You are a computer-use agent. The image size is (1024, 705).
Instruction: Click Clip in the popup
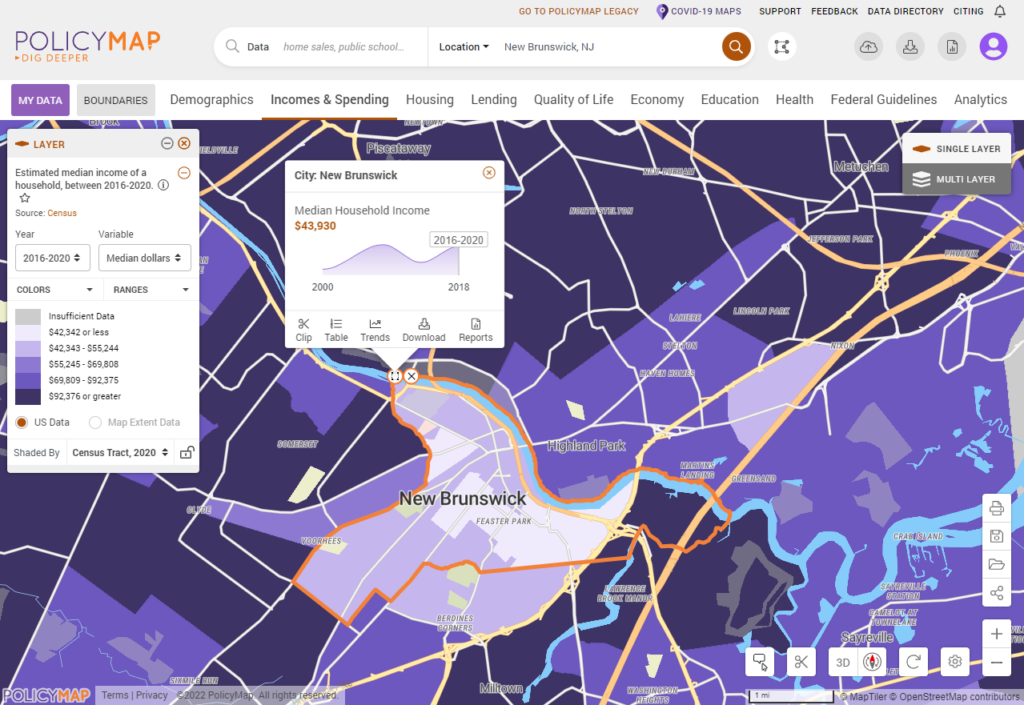pyautogui.click(x=304, y=330)
